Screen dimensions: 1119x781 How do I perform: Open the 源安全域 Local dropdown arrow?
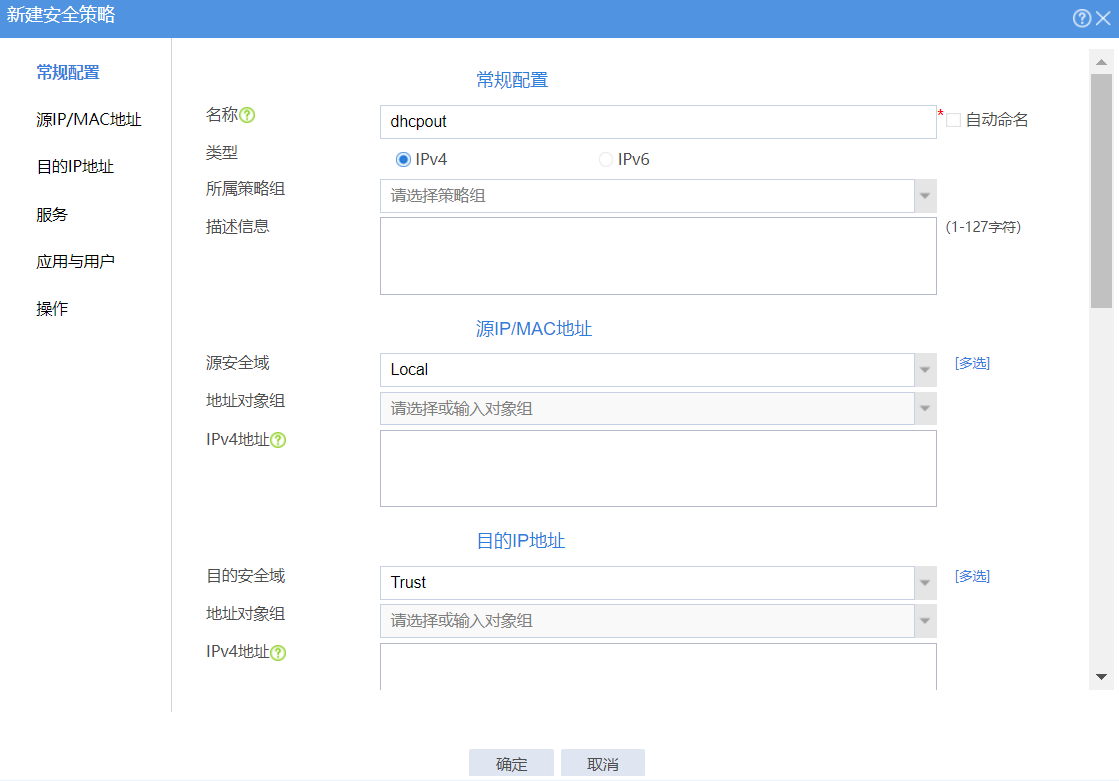(925, 370)
